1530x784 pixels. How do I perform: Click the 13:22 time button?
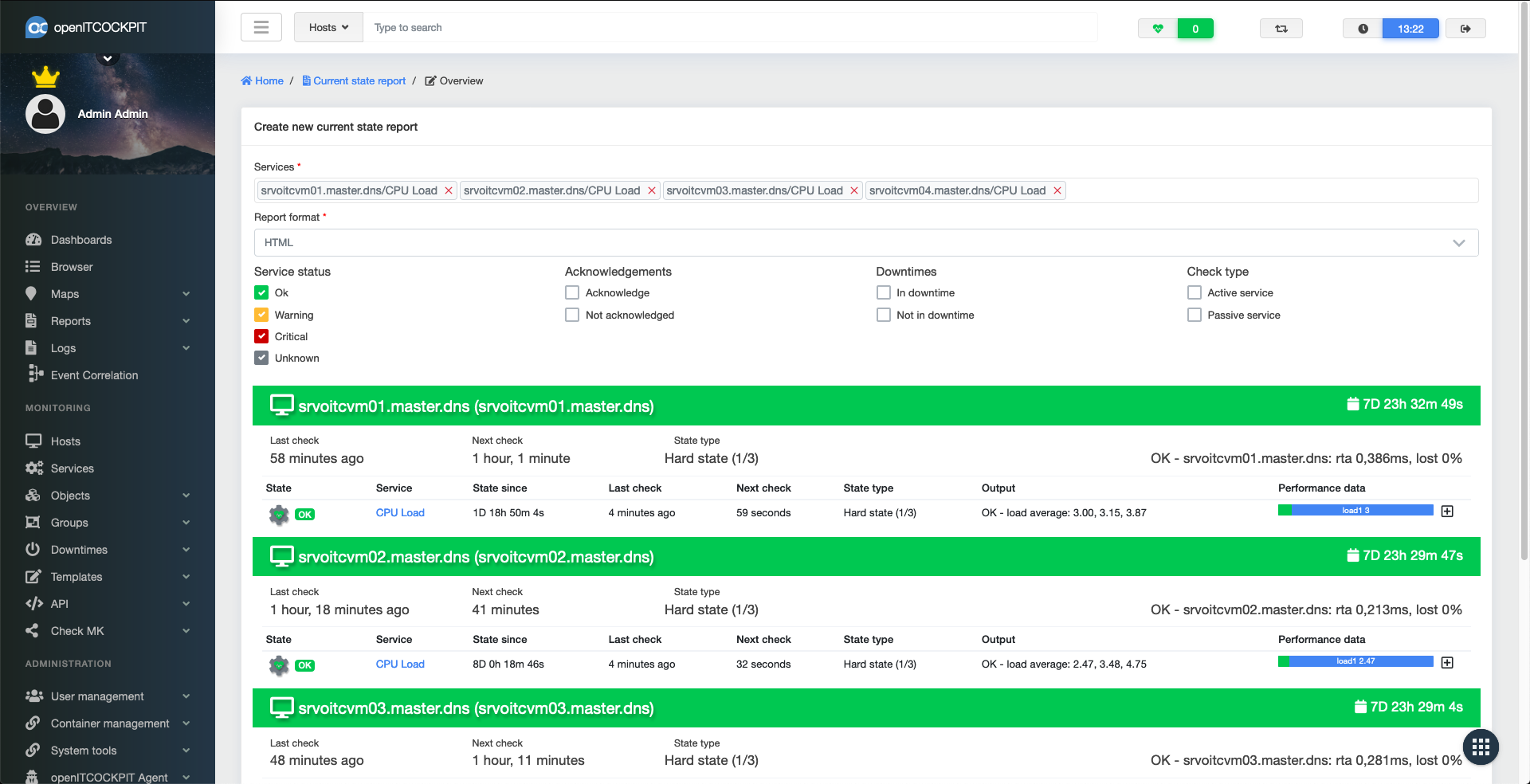pyautogui.click(x=1410, y=29)
